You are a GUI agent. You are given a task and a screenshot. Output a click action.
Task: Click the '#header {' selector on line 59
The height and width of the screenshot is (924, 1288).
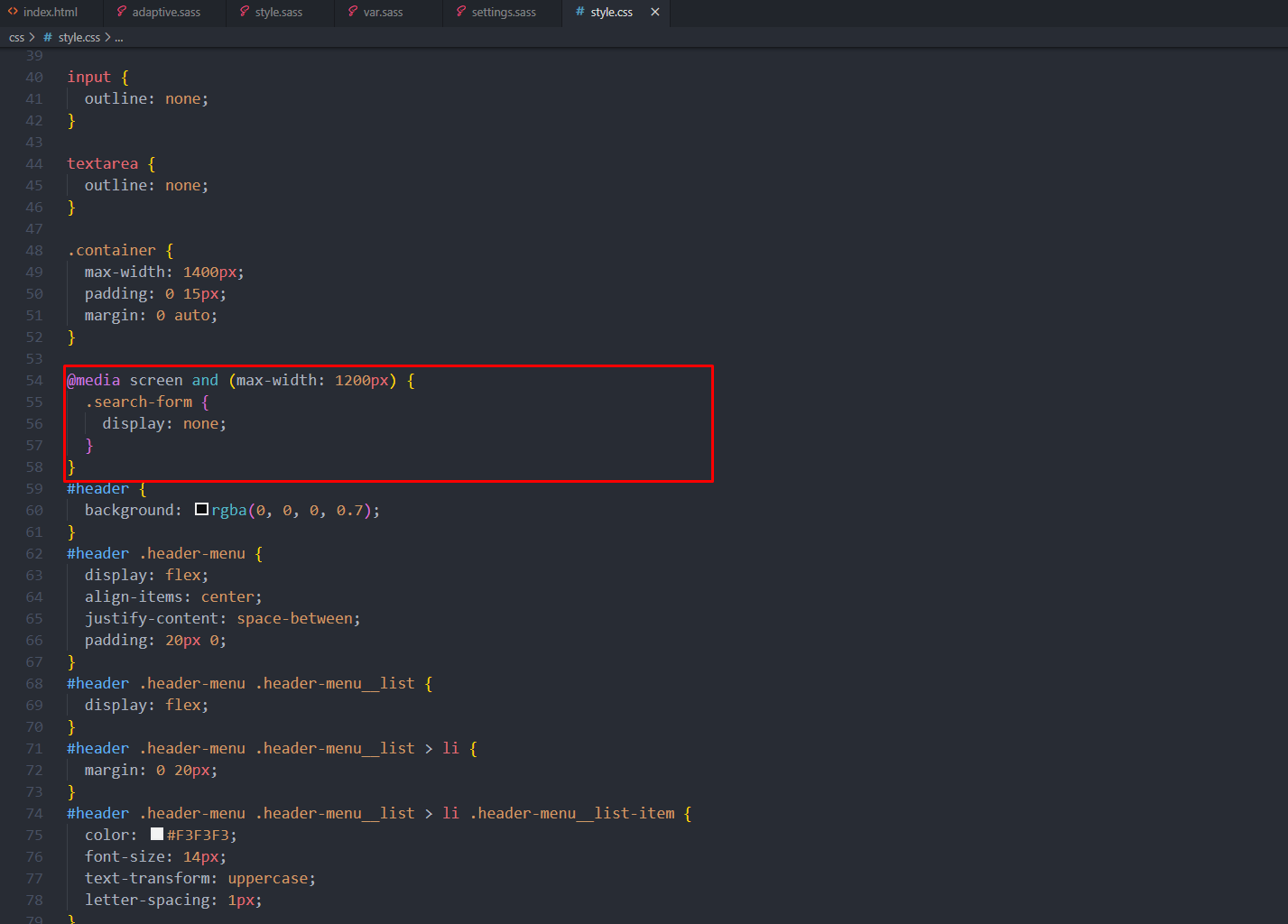coord(107,489)
